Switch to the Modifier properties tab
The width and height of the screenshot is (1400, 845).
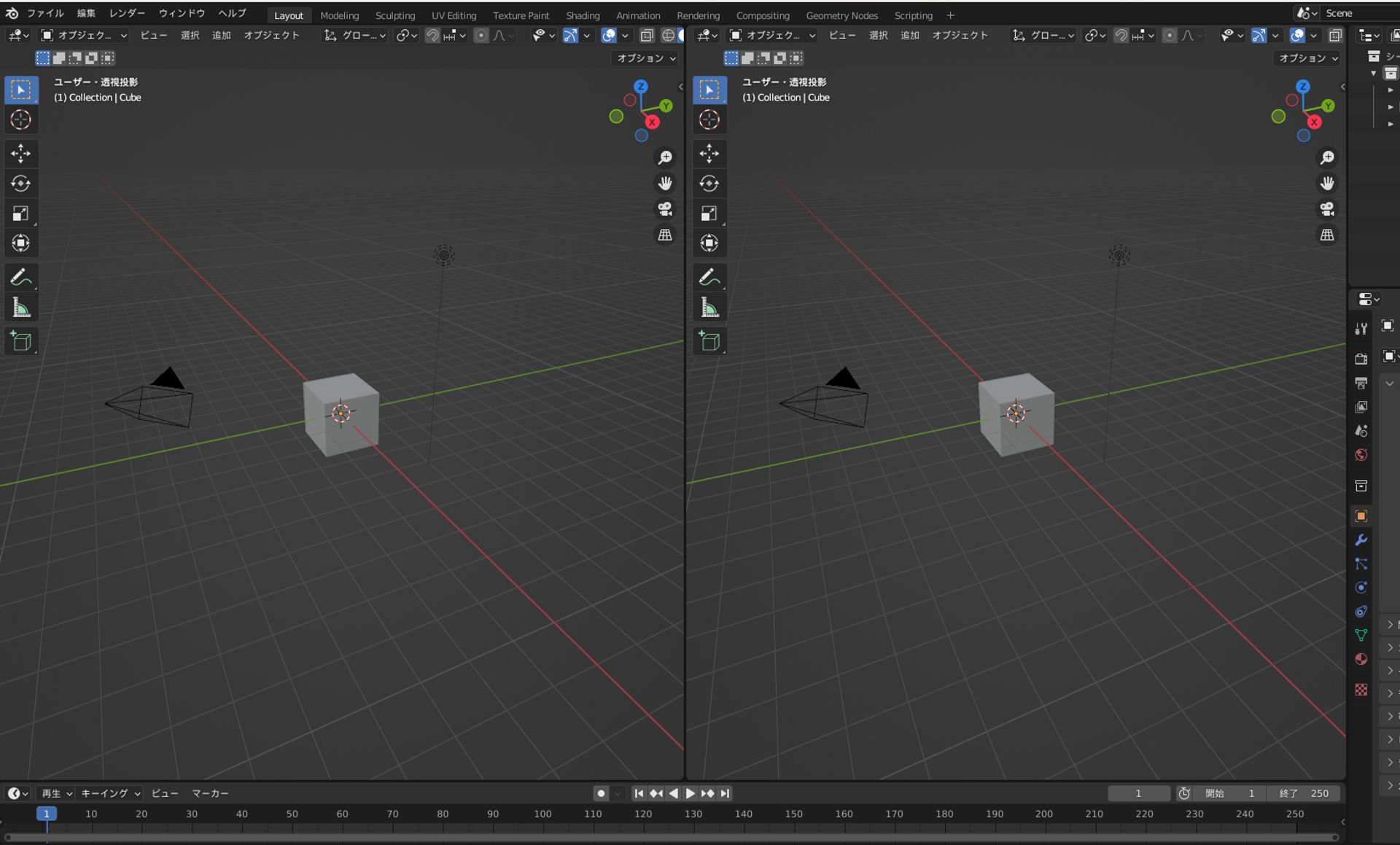pos(1361,540)
